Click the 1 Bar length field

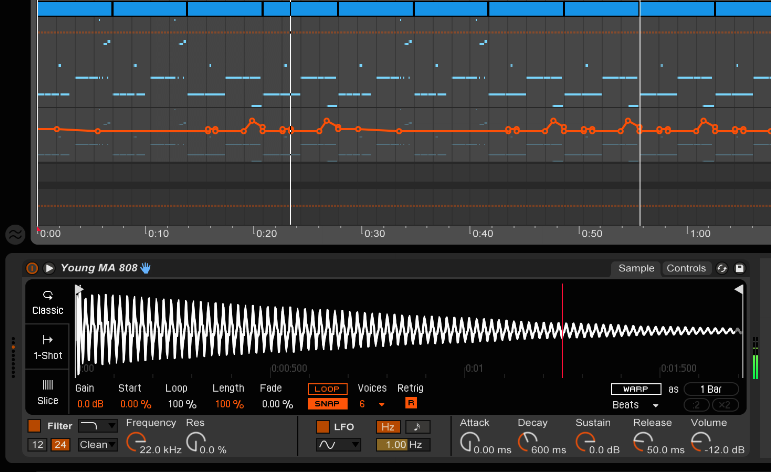click(711, 389)
